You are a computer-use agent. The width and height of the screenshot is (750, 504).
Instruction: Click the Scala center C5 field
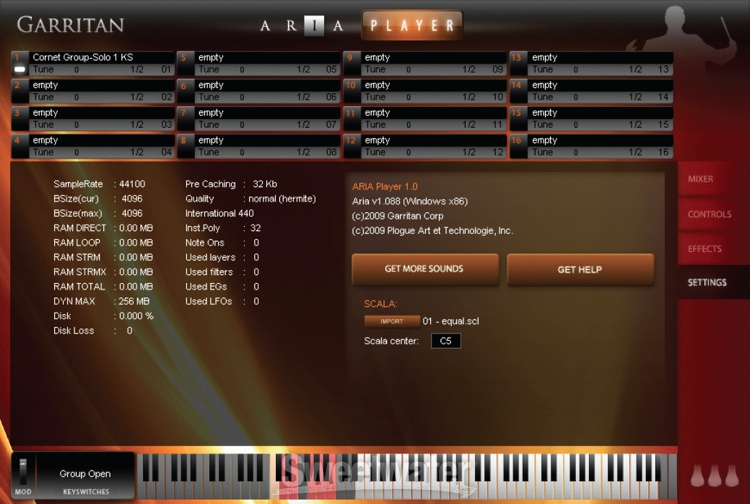pos(445,341)
